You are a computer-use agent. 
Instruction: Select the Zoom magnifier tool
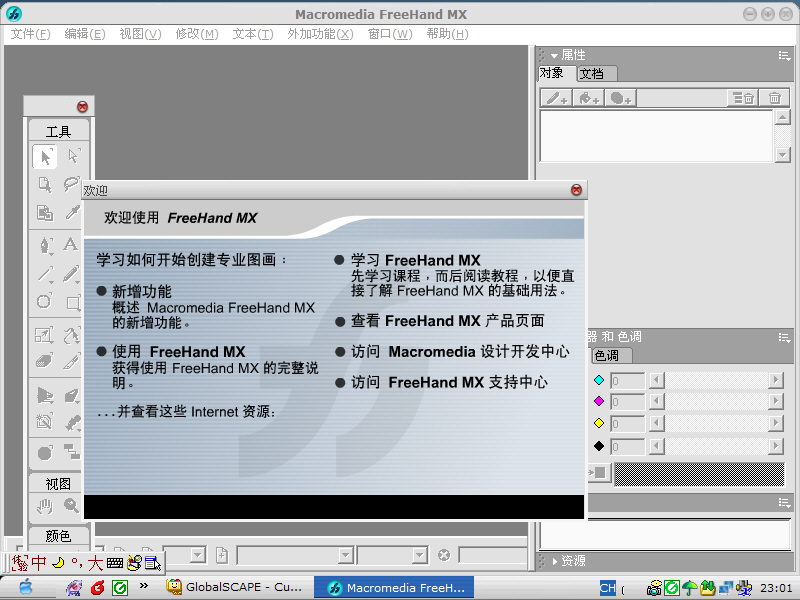pyautogui.click(x=71, y=506)
